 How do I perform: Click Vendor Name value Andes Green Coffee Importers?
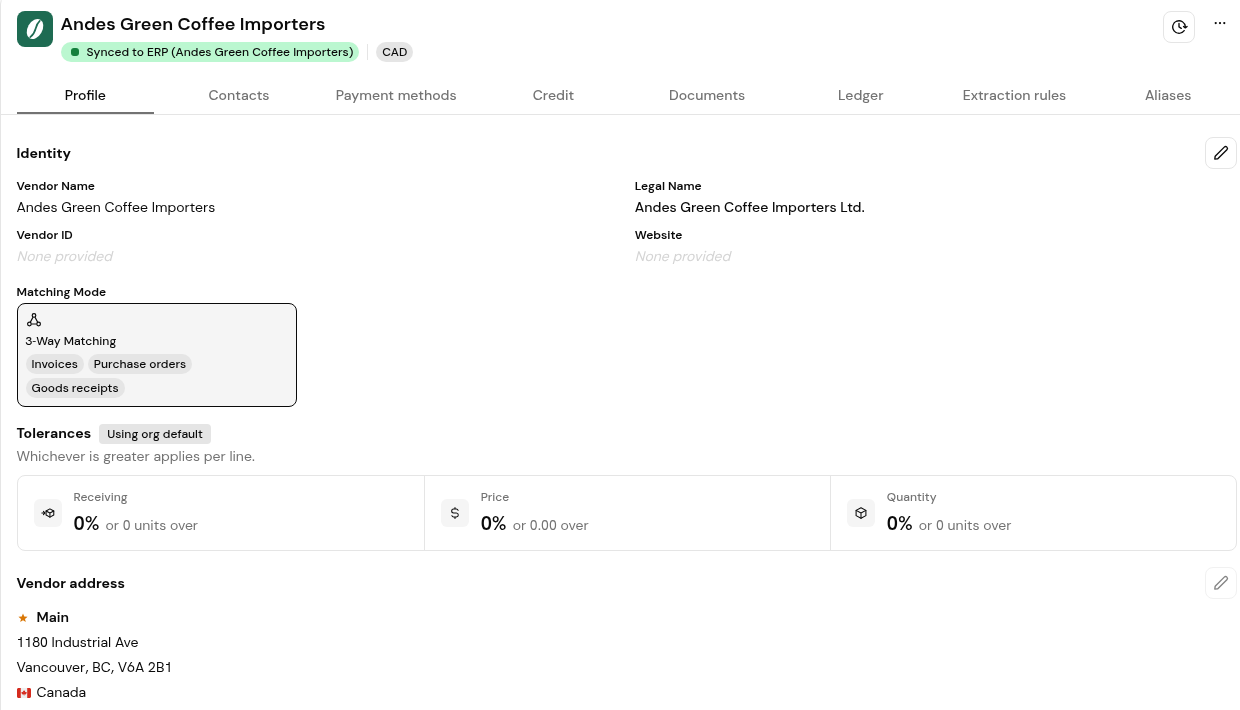point(116,207)
